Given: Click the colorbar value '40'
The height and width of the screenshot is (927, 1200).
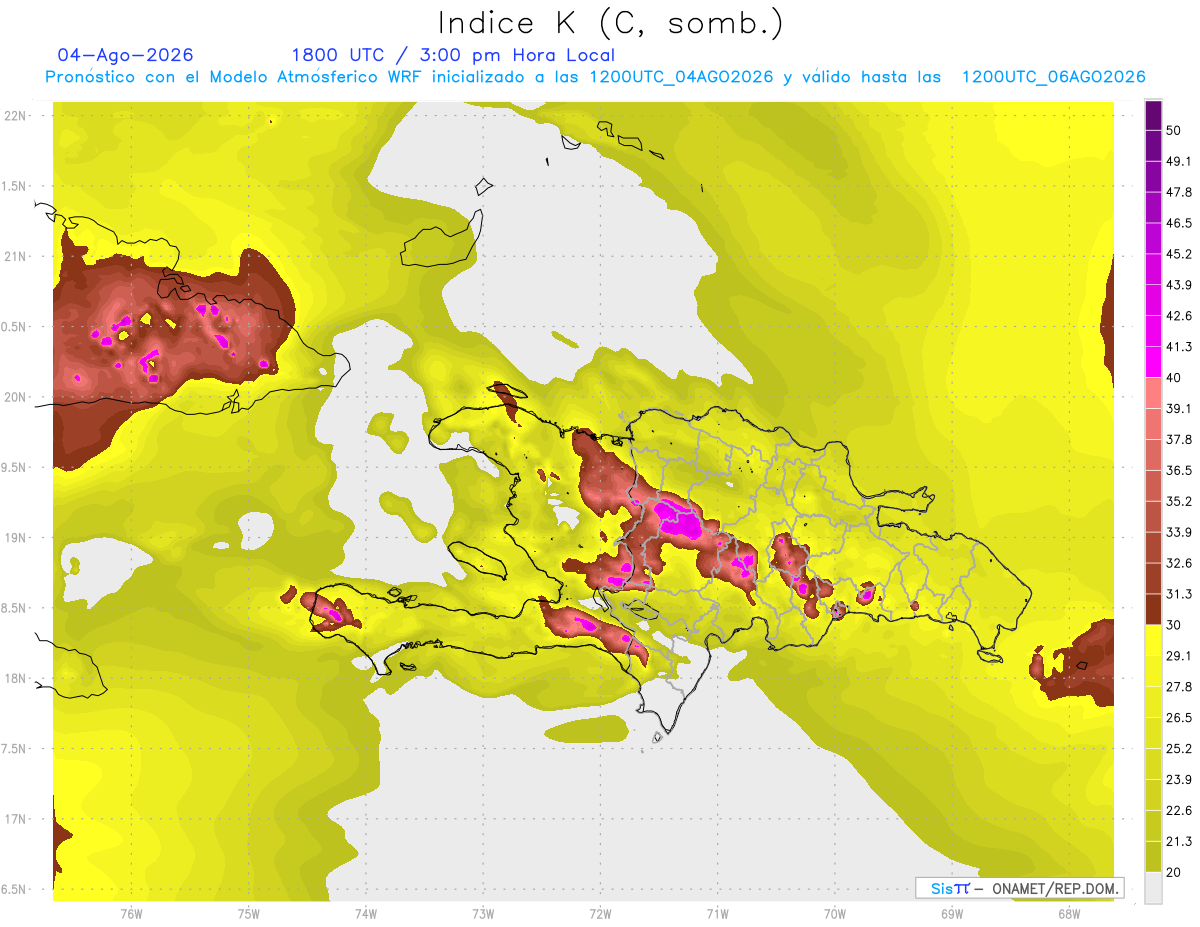Looking at the screenshot, I should (x=1176, y=377).
